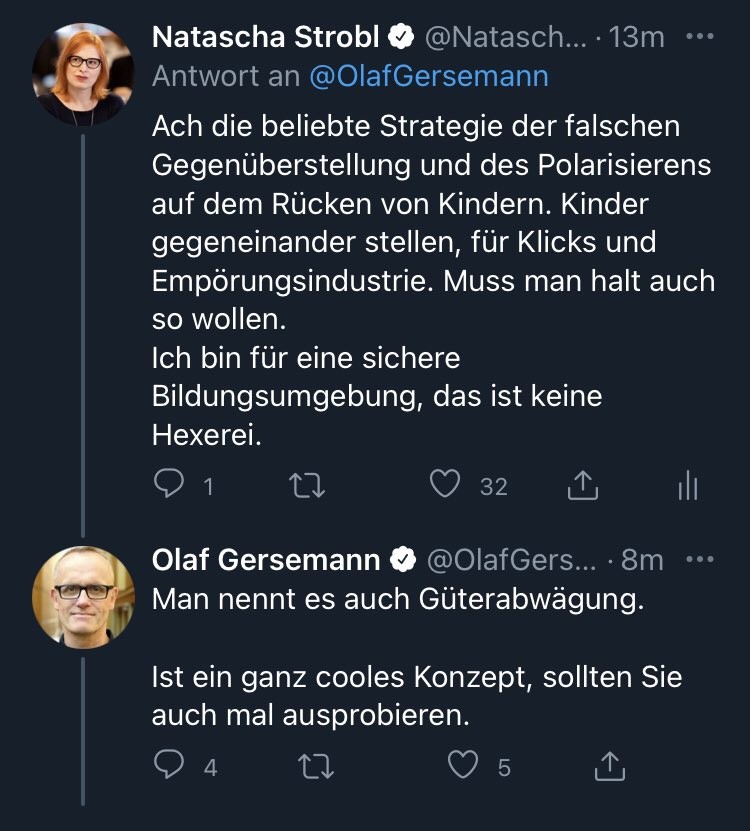The image size is (750, 831).
Task: Like Olaf Gersemann's tweet
Action: [462, 766]
